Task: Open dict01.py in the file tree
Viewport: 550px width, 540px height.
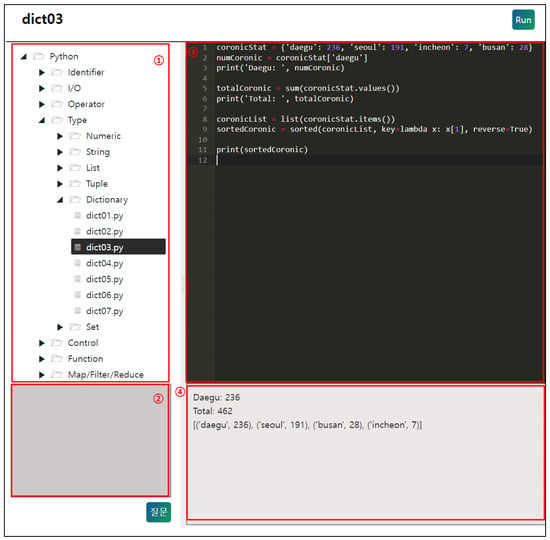Action: coord(105,216)
